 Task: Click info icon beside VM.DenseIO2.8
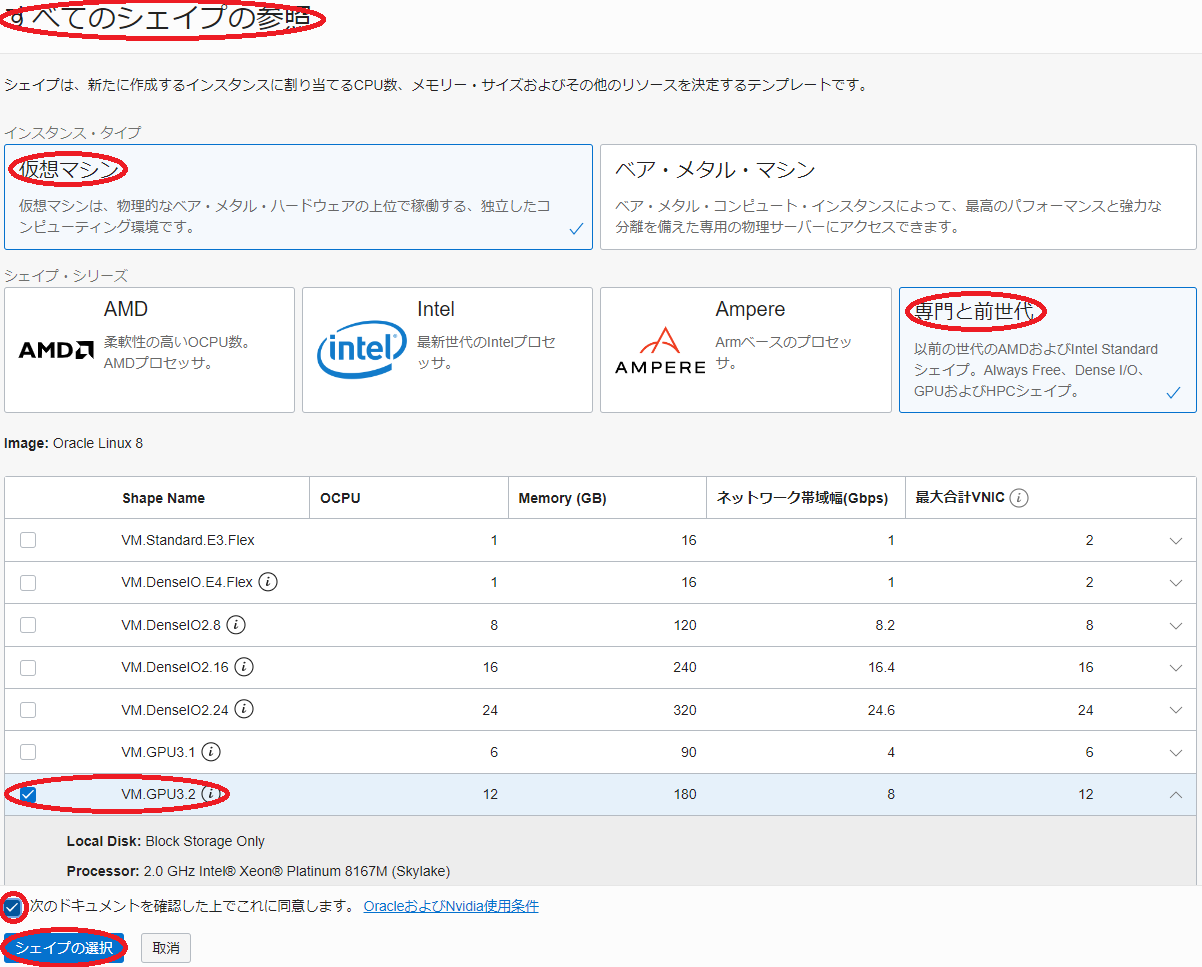[236, 625]
